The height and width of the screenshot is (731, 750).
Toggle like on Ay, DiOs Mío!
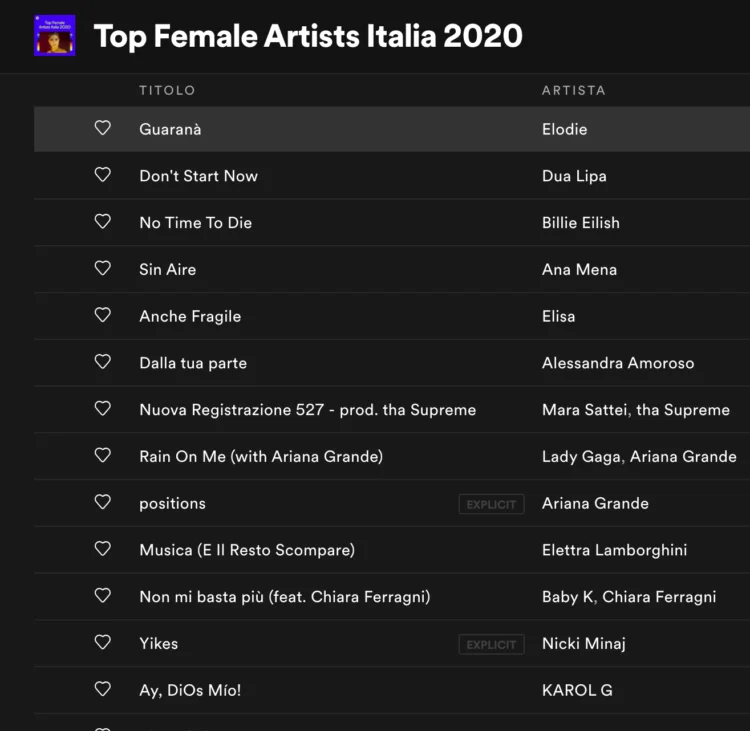pyautogui.click(x=102, y=689)
